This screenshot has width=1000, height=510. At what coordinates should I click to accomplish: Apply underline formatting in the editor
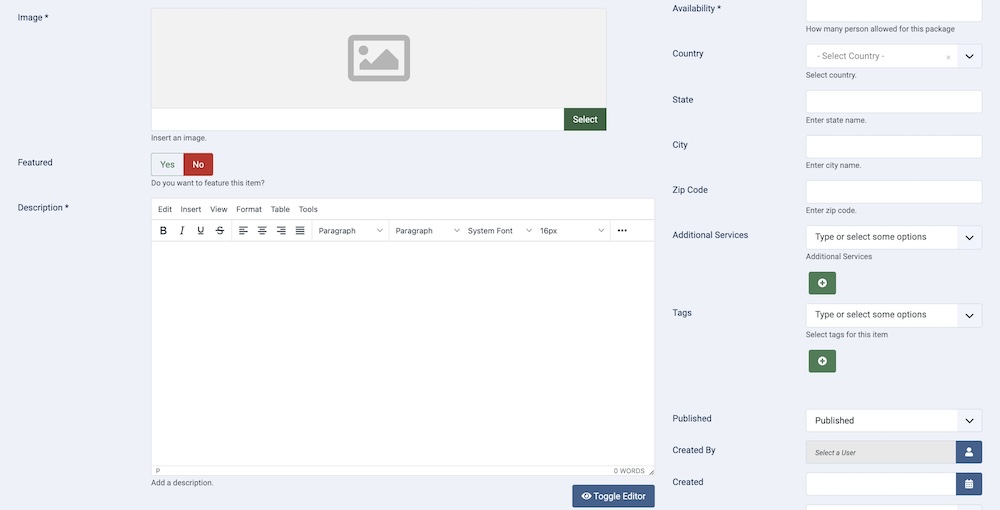pos(201,231)
